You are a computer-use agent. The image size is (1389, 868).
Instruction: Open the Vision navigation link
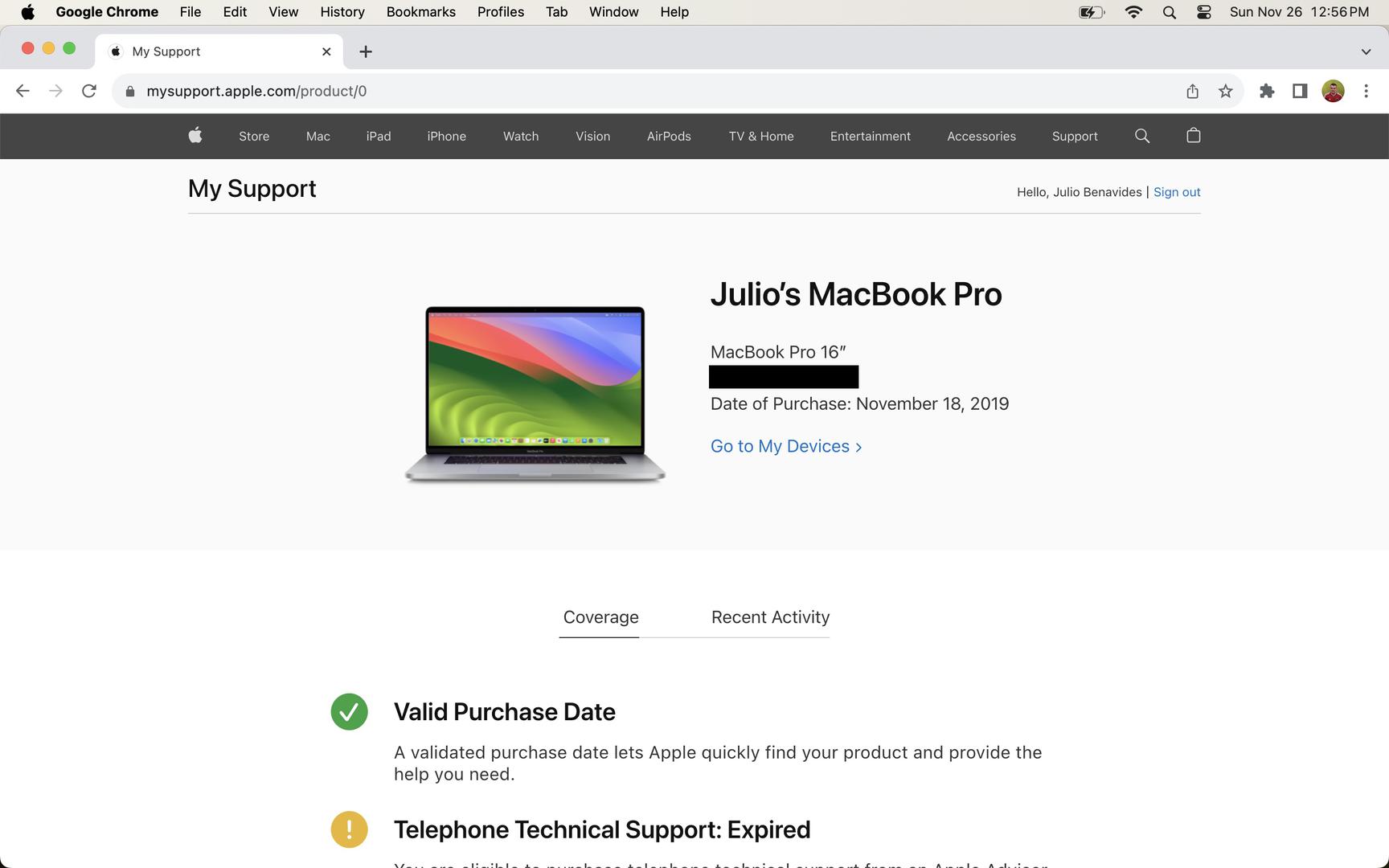point(593,137)
